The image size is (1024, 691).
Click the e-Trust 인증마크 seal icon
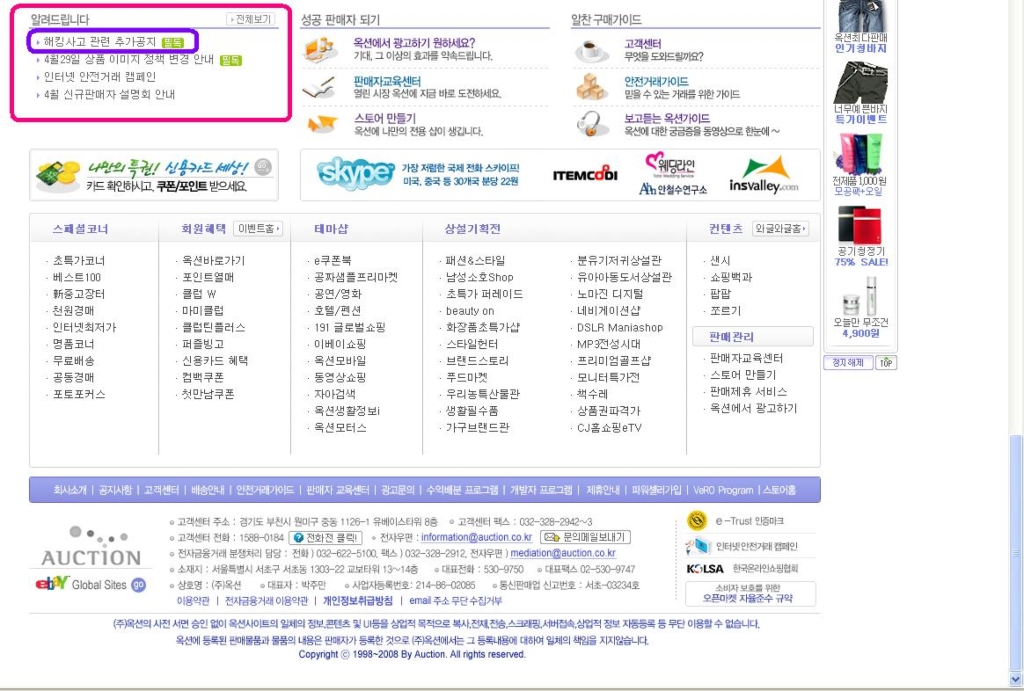click(697, 521)
